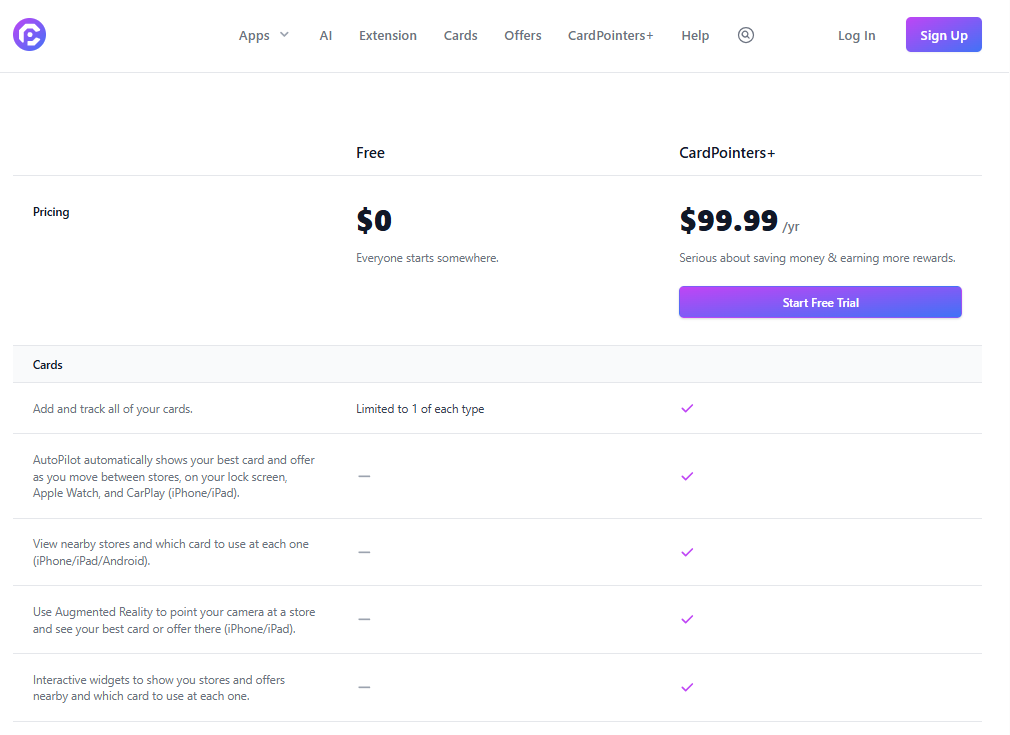
Task: Click checkmark in the AutoPilot row
Action: 687,476
